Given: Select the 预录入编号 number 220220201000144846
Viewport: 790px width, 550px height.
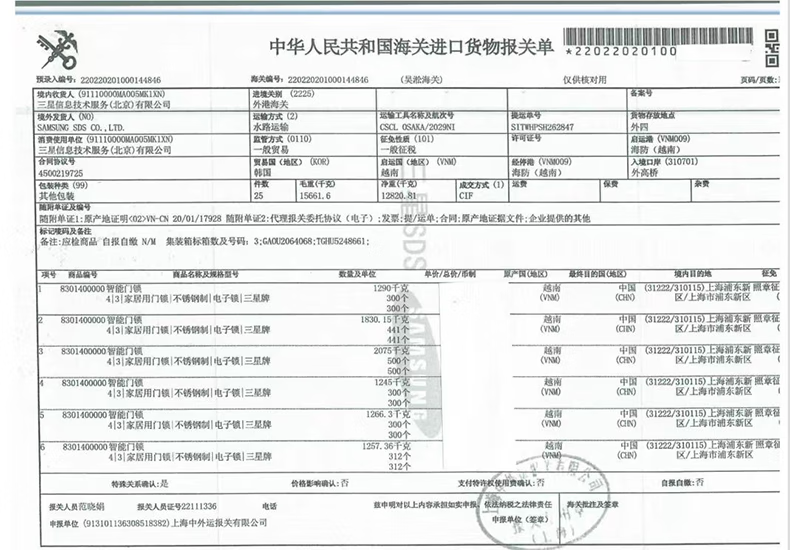Looking at the screenshot, I should click(x=120, y=80).
